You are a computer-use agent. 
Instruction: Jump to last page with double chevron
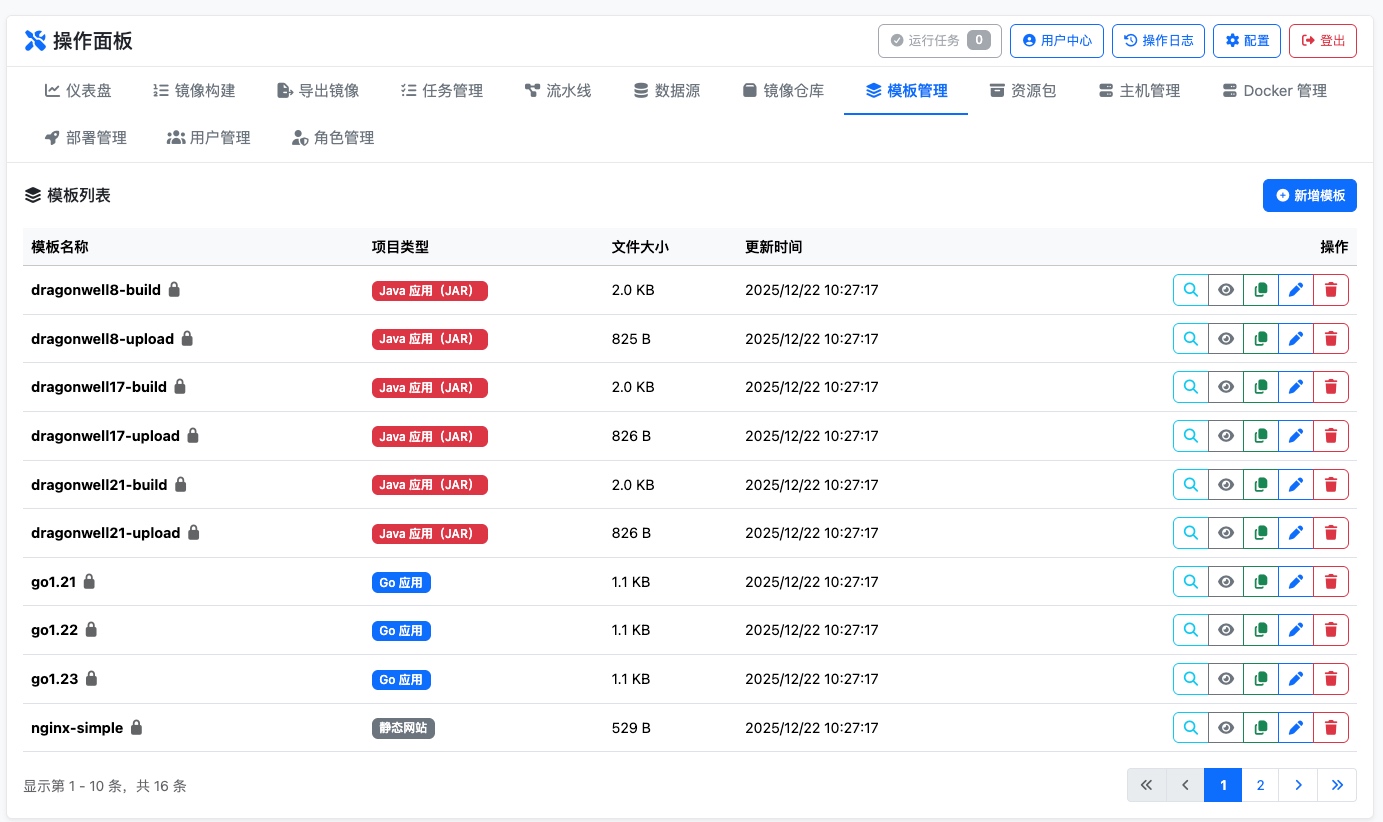pos(1337,785)
